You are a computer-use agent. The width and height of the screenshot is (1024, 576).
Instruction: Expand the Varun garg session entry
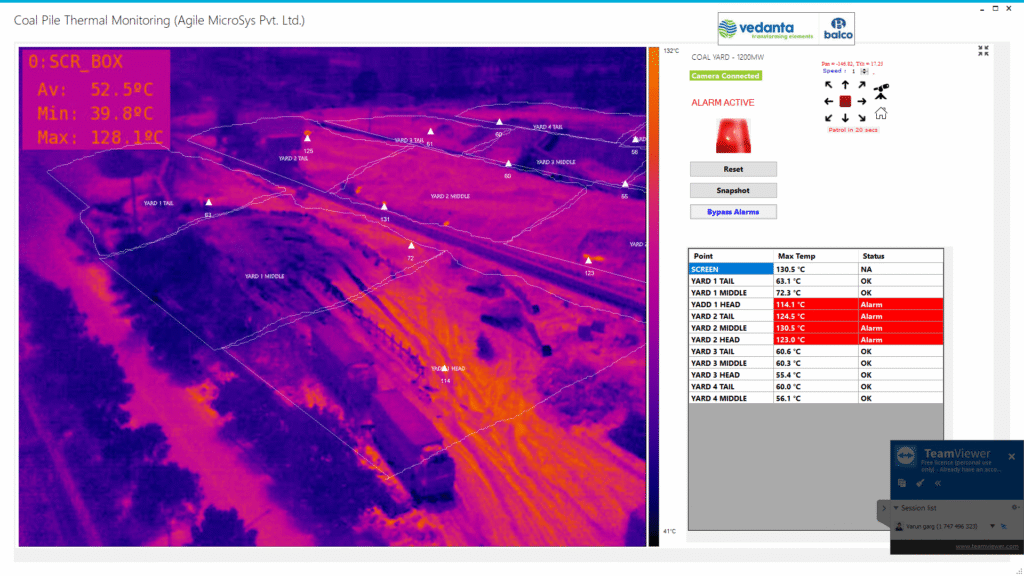coord(992,526)
